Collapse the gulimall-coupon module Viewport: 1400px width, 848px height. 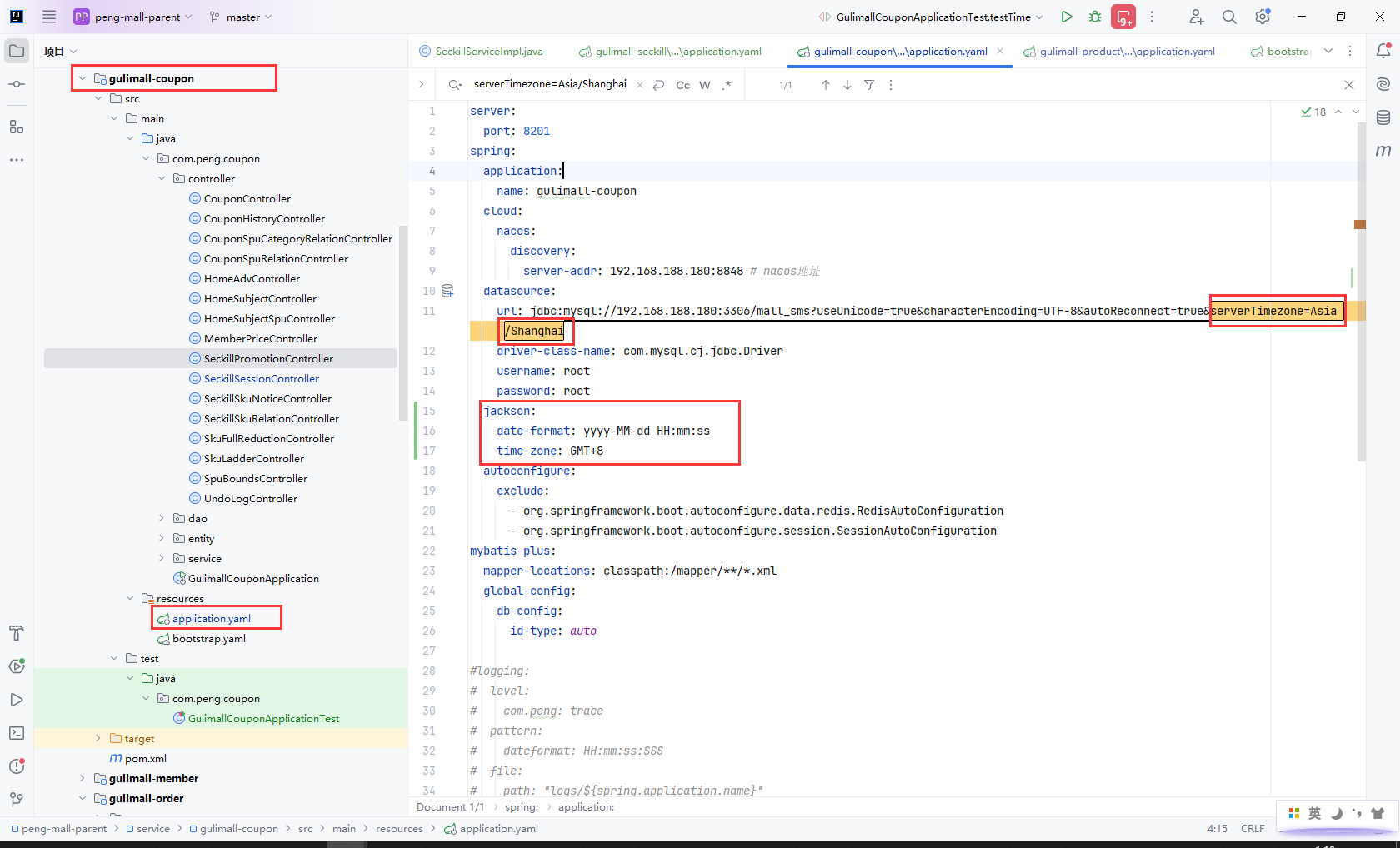[82, 78]
